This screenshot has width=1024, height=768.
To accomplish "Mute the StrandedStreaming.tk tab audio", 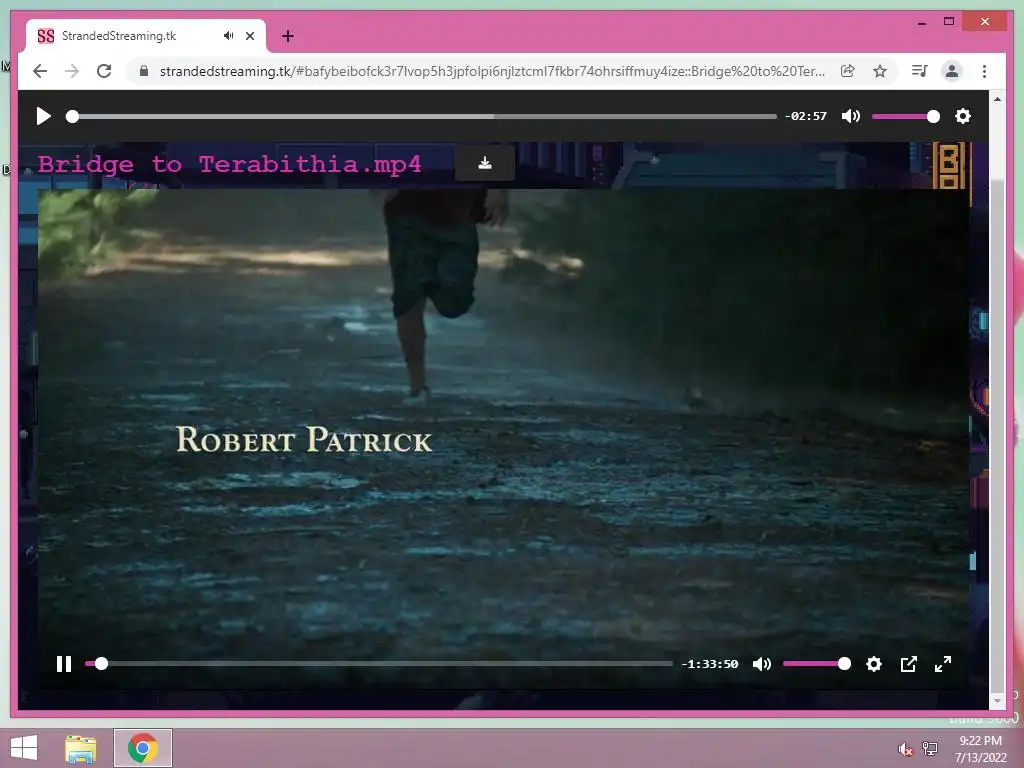I will click(228, 36).
